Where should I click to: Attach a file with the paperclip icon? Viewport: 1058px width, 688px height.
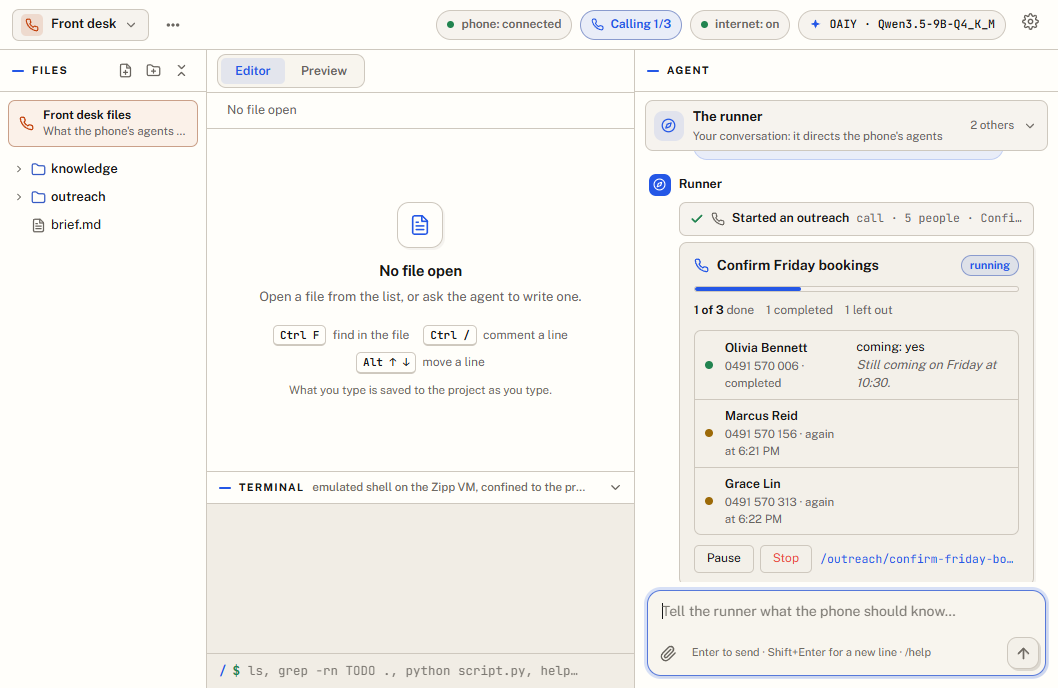[x=668, y=653]
